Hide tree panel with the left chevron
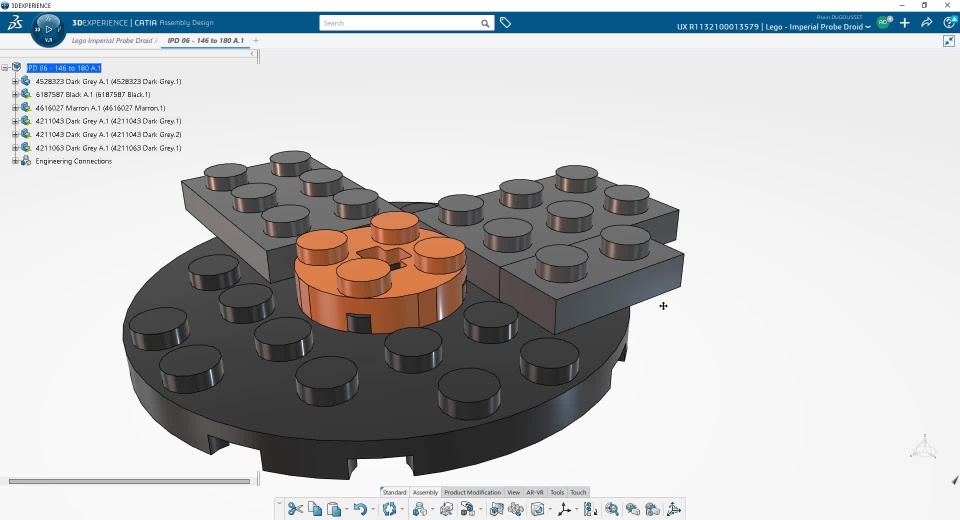Image resolution: width=960 pixels, height=520 pixels. [252, 54]
